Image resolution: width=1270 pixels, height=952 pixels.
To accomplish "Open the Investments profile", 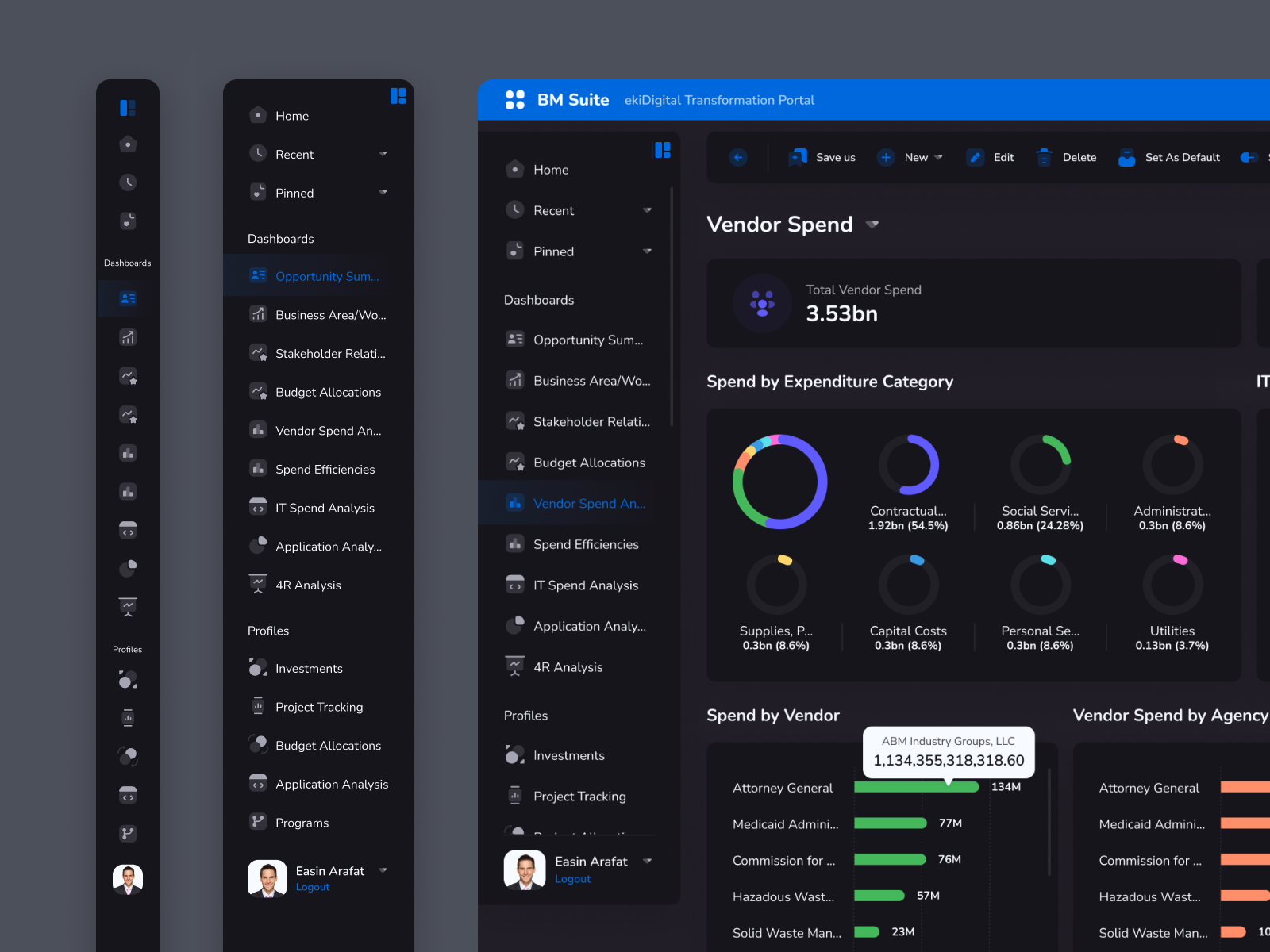I will (568, 755).
